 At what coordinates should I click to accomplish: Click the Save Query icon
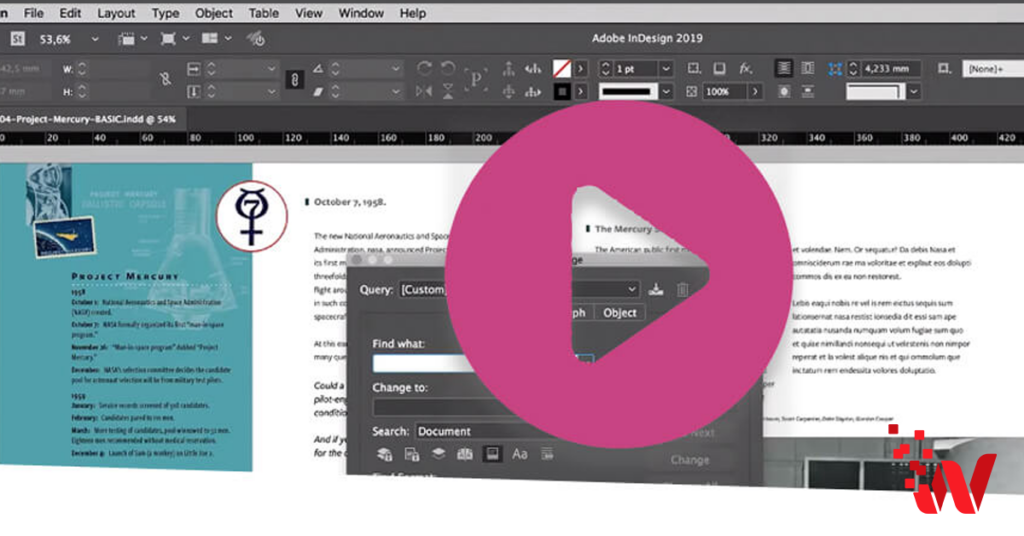(656, 290)
